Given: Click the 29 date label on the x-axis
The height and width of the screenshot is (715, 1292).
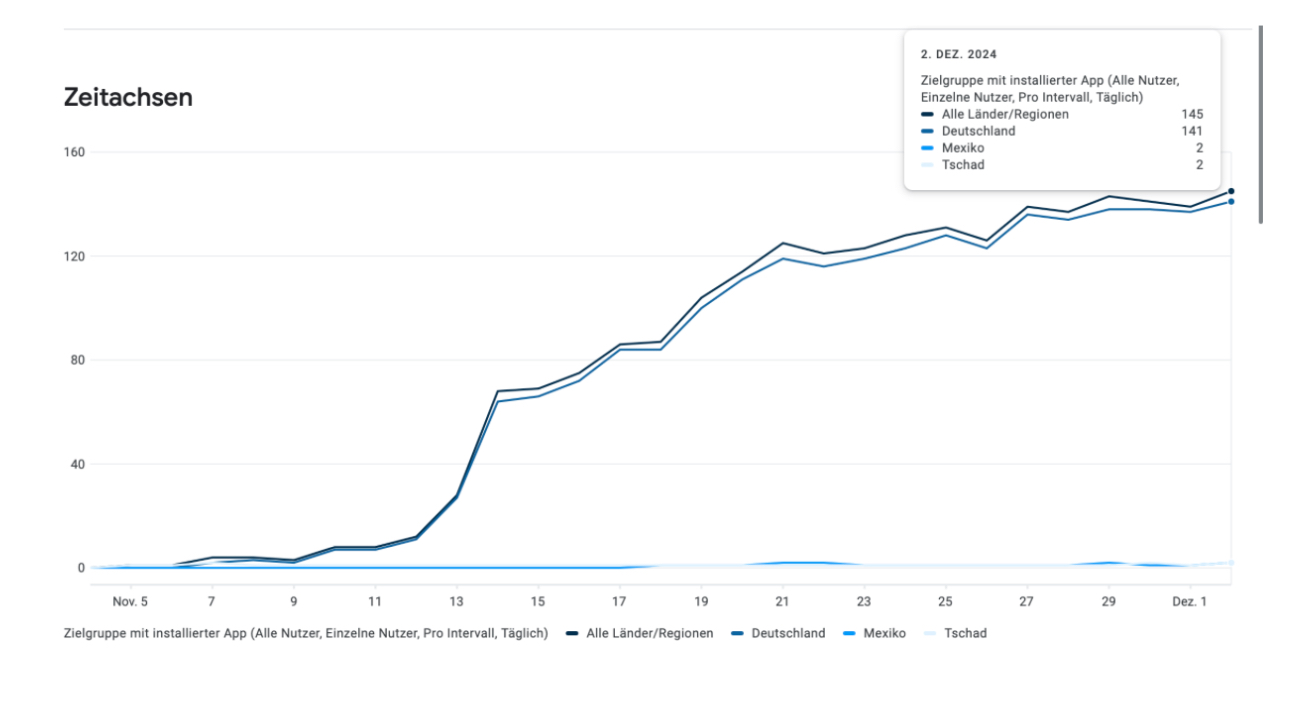Looking at the screenshot, I should (1108, 602).
